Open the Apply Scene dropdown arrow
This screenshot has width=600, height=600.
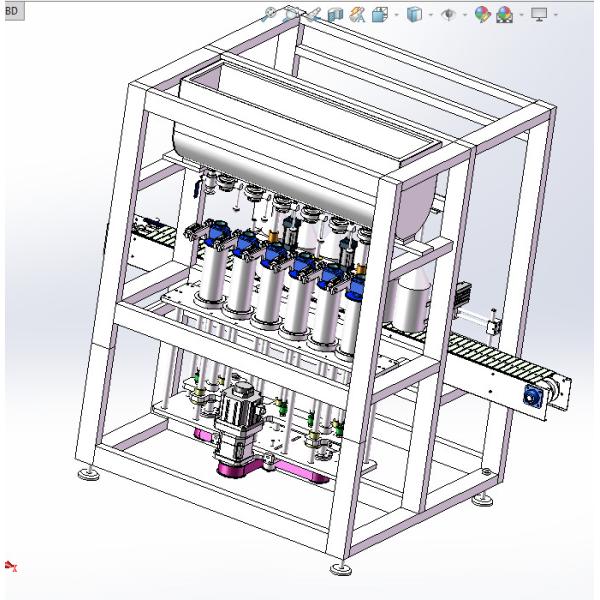[520, 16]
